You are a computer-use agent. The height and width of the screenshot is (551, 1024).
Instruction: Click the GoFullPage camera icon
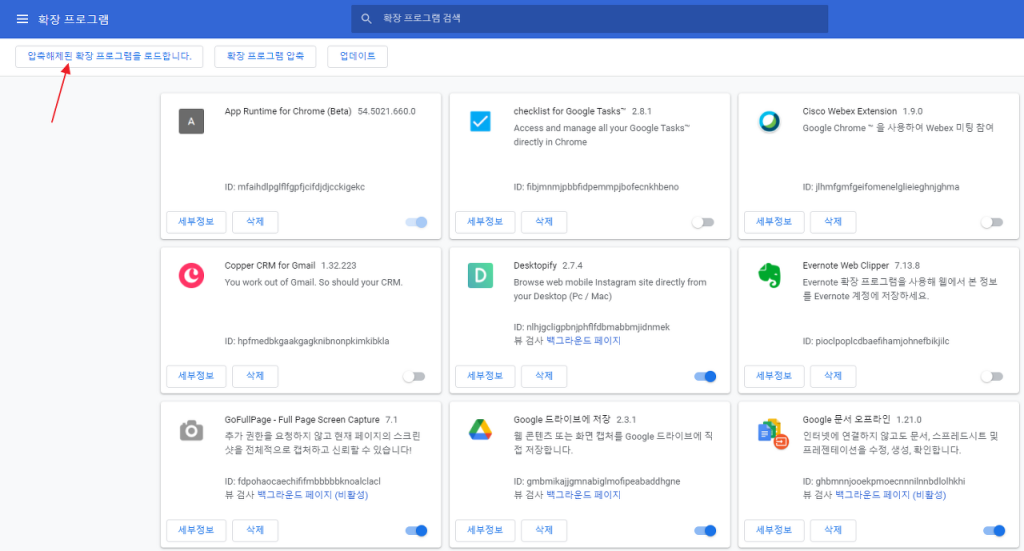(x=191, y=430)
